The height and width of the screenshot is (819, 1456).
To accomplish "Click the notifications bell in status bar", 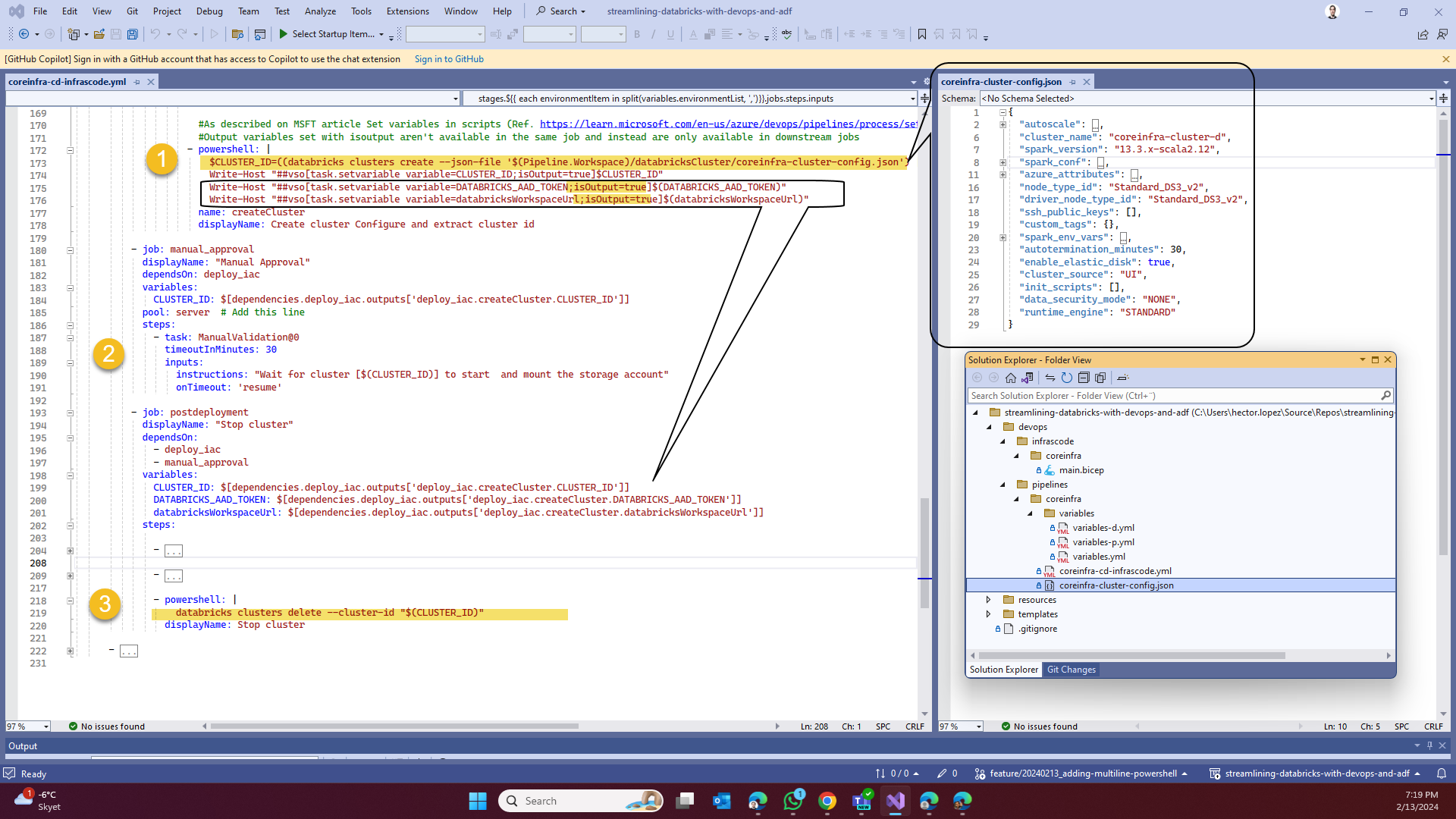I will [x=1441, y=773].
